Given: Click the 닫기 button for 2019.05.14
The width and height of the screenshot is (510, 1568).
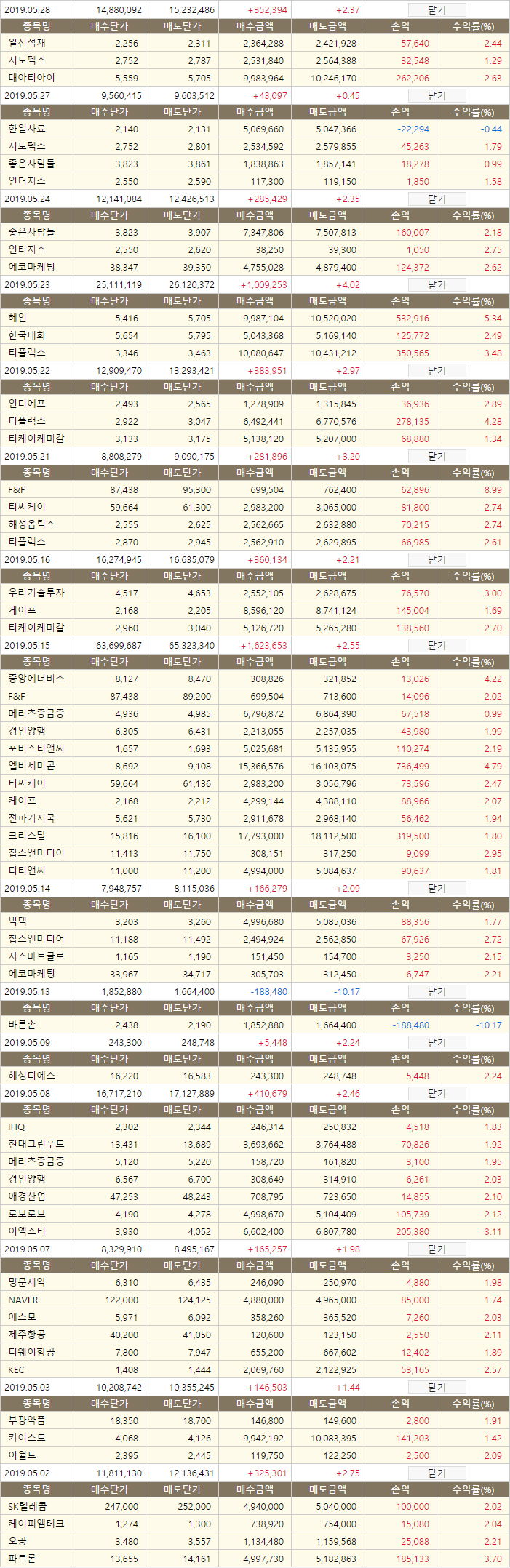Looking at the screenshot, I should pyautogui.click(x=437, y=889).
